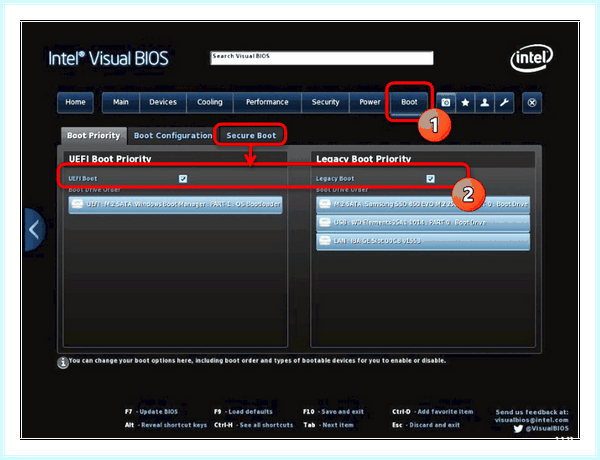Open the wrench settings icon
Viewport: 600px width, 460px height.
(504, 103)
